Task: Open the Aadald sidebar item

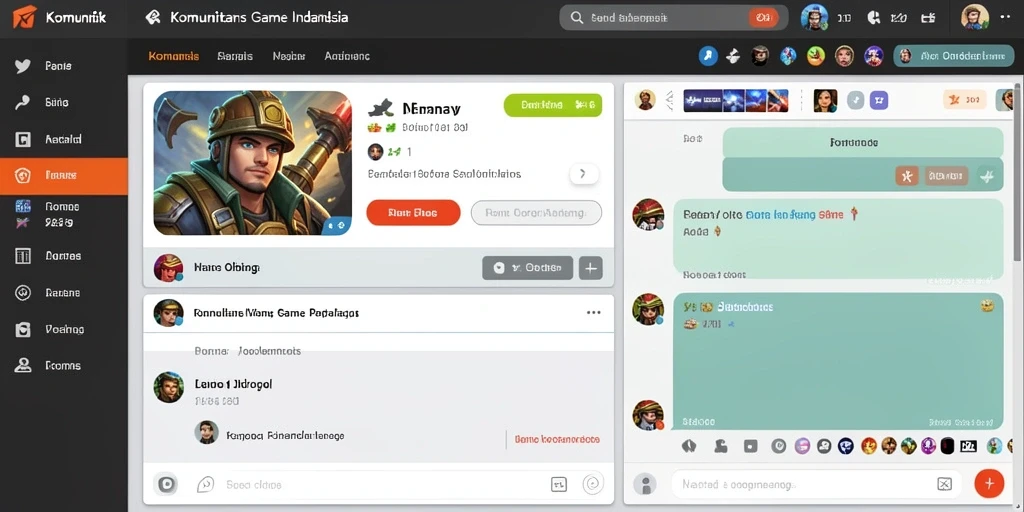Action: [64, 139]
